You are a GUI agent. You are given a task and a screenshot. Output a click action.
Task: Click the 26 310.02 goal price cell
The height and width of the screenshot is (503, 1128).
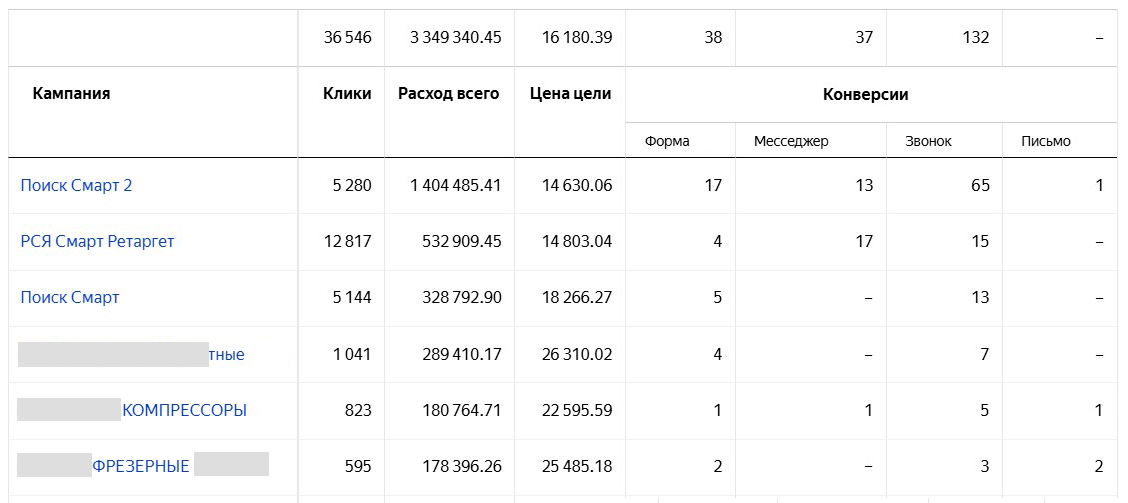[577, 355]
